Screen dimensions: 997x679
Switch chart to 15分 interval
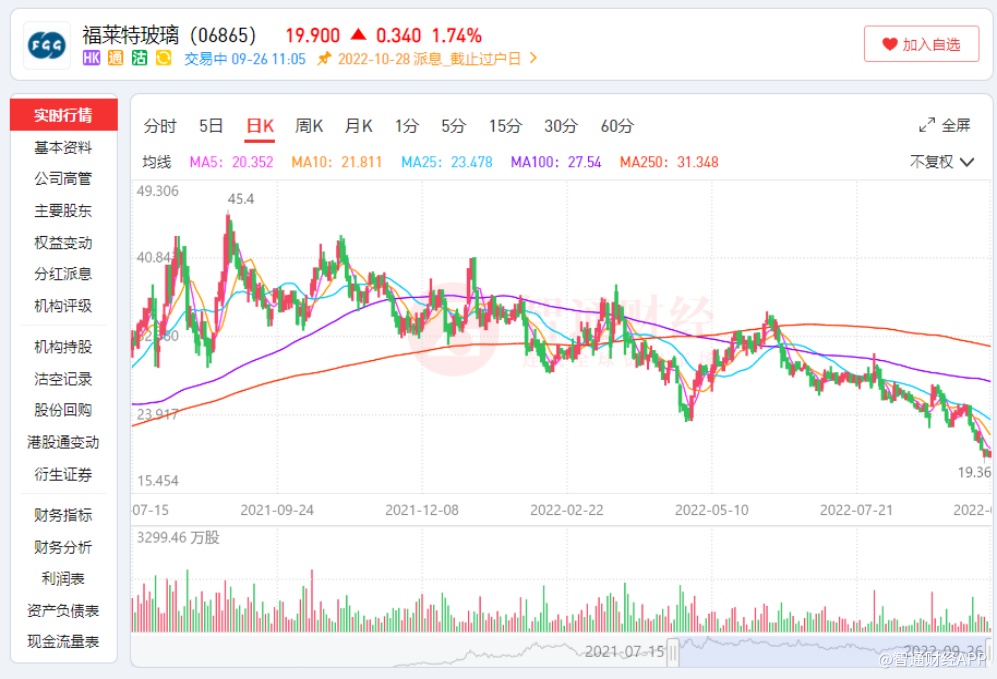pos(505,126)
